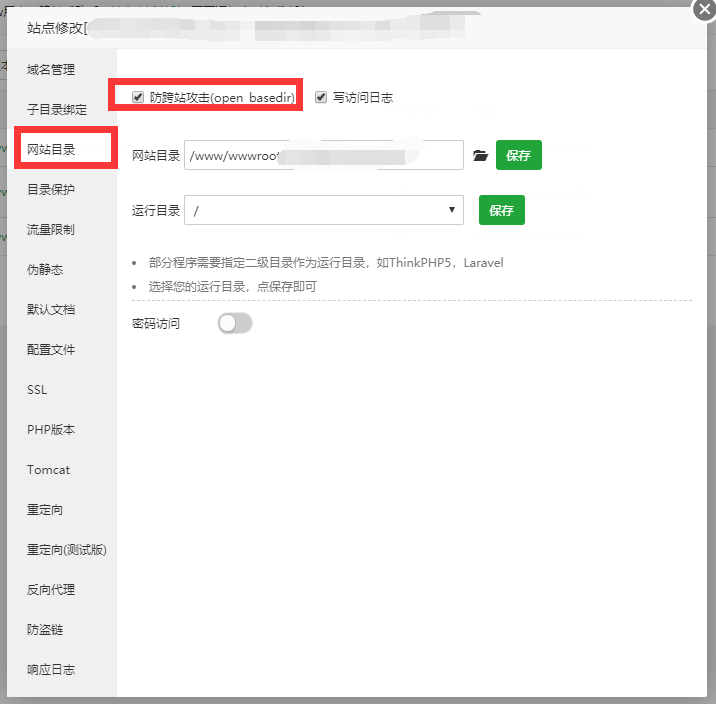The image size is (716, 704).
Task: Open the 配置文件 tab
Action: point(51,350)
